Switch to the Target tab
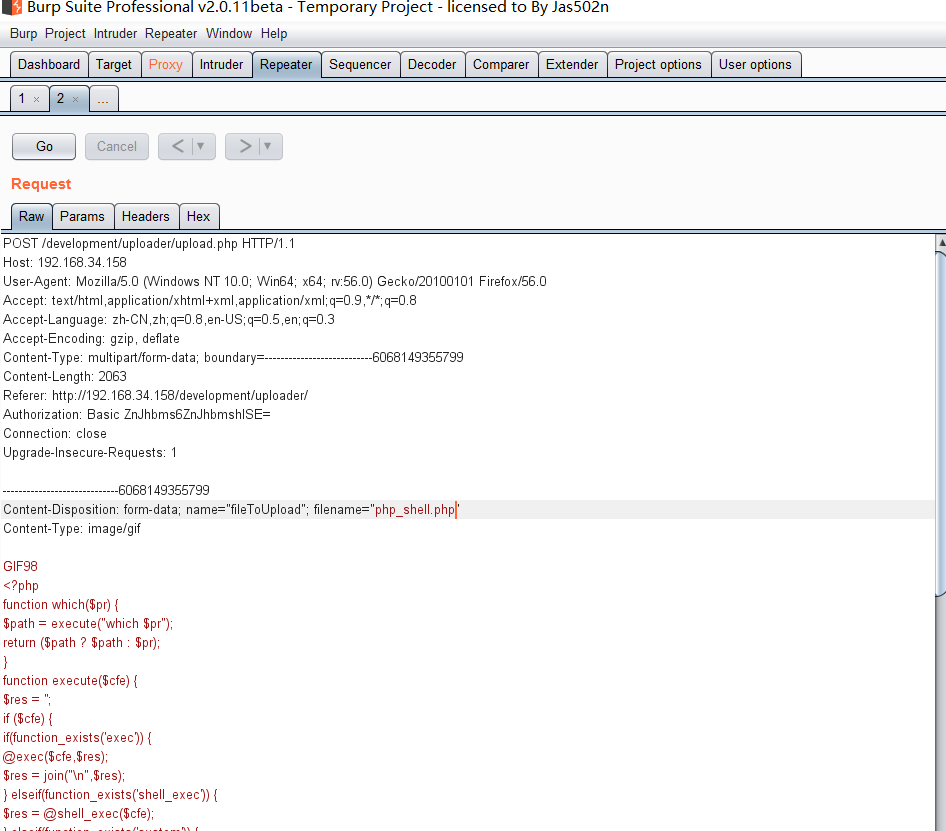This screenshot has height=831, width=946. tap(114, 65)
